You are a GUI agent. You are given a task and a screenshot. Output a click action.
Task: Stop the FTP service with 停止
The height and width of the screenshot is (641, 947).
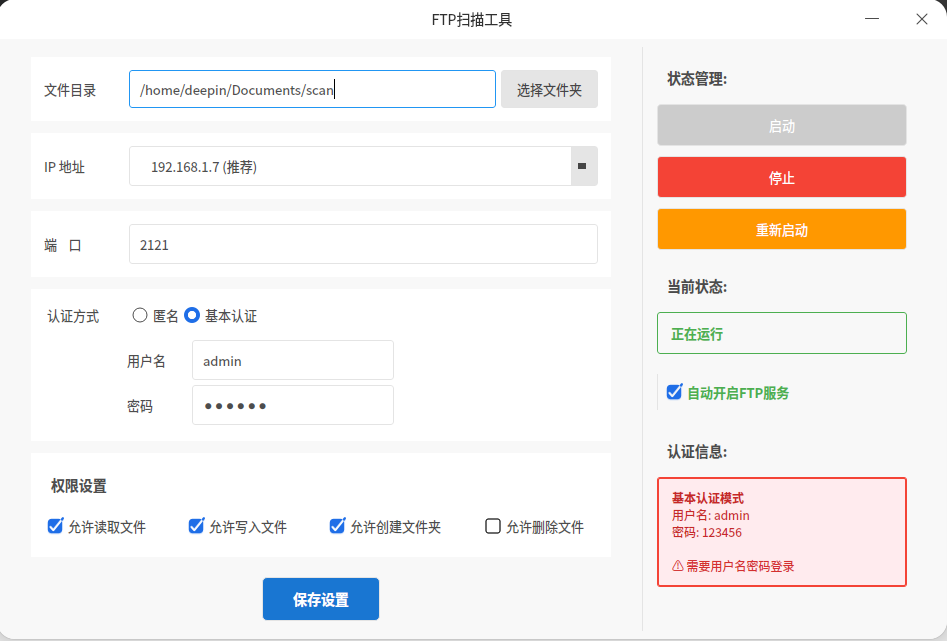(782, 177)
